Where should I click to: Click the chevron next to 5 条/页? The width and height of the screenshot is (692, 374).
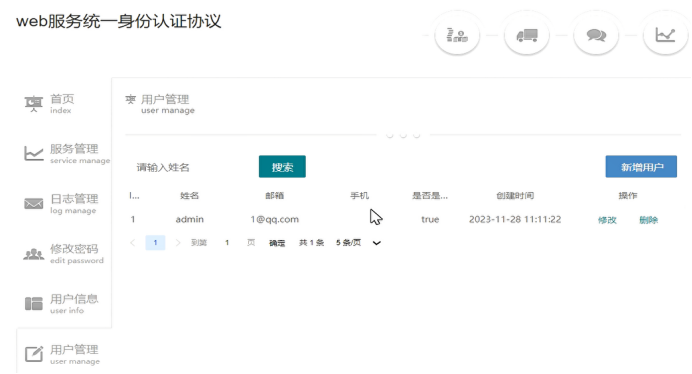(x=376, y=243)
